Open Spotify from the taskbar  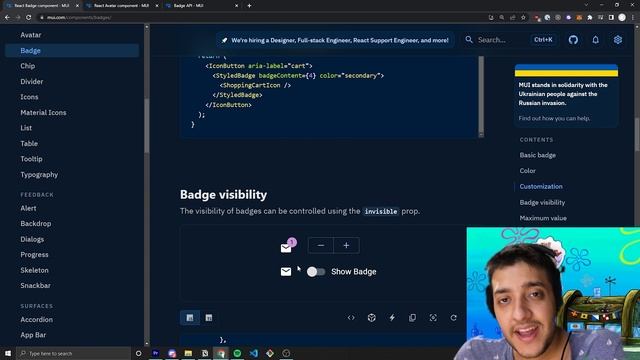pyautogui.click(x=237, y=353)
